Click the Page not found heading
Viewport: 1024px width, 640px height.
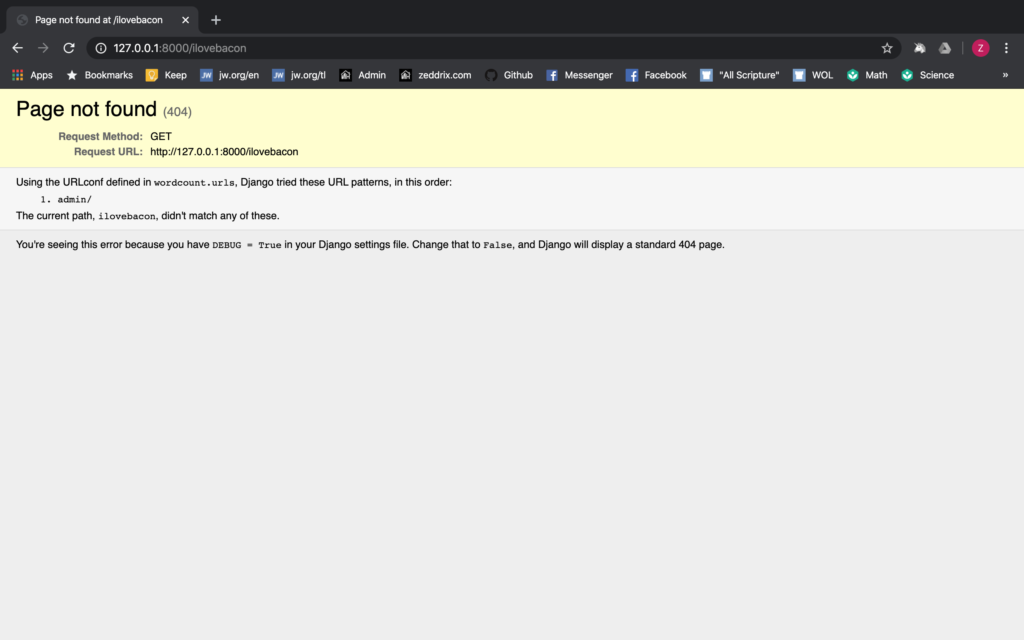(86, 109)
